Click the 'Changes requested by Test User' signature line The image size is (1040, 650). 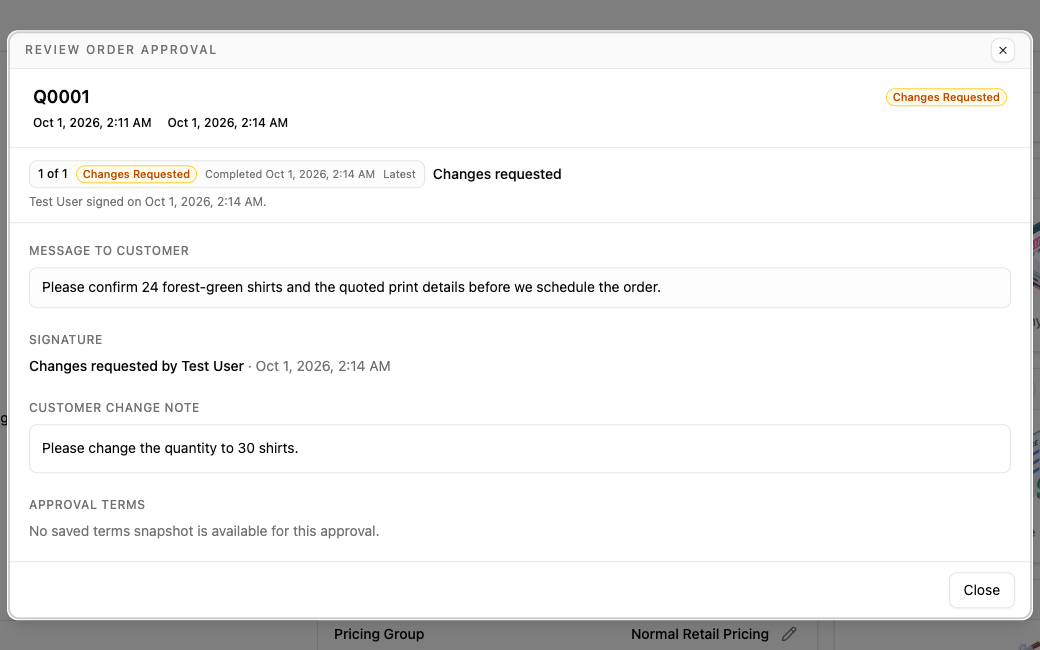pos(210,366)
